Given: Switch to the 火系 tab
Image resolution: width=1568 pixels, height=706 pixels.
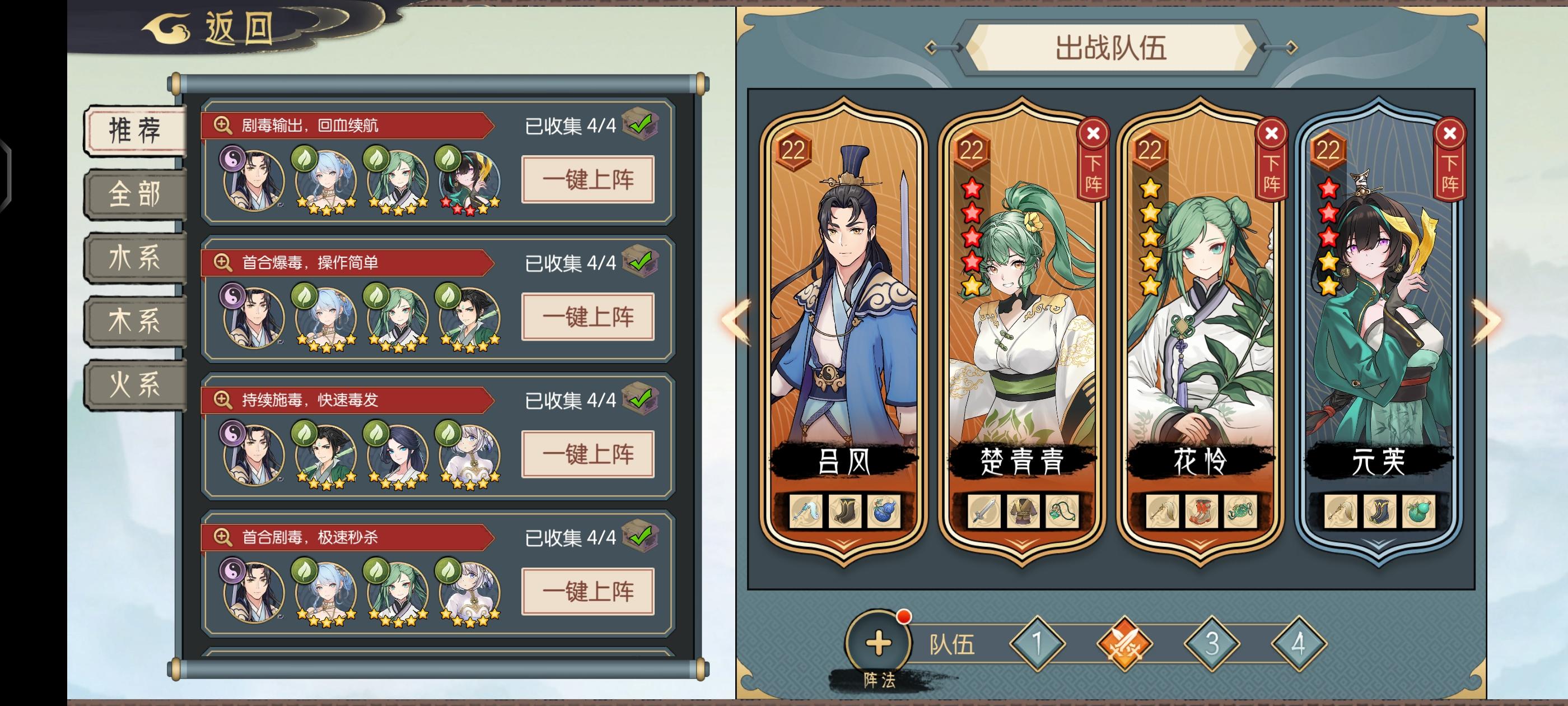Looking at the screenshot, I should (x=135, y=384).
